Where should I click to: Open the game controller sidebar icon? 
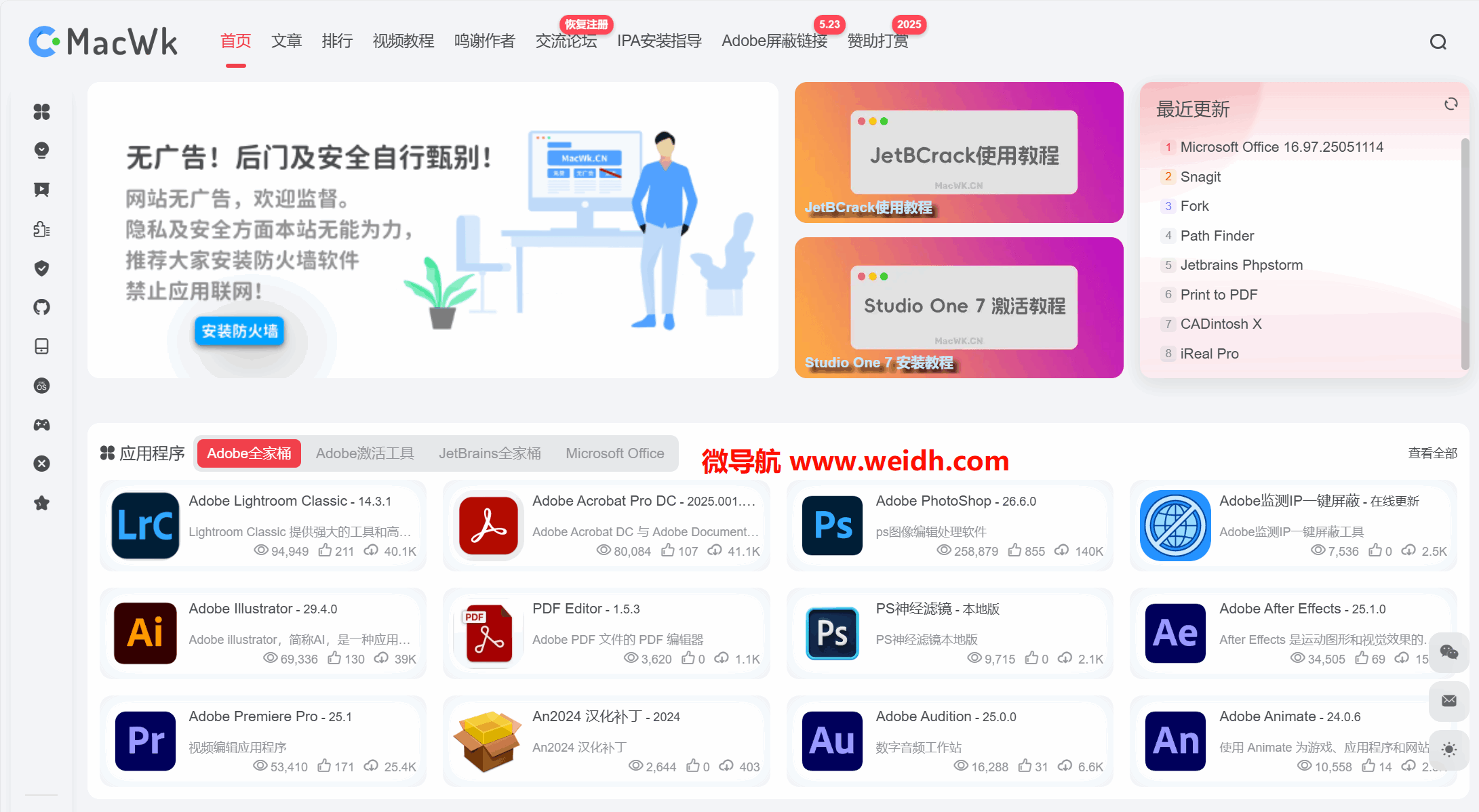(x=41, y=425)
